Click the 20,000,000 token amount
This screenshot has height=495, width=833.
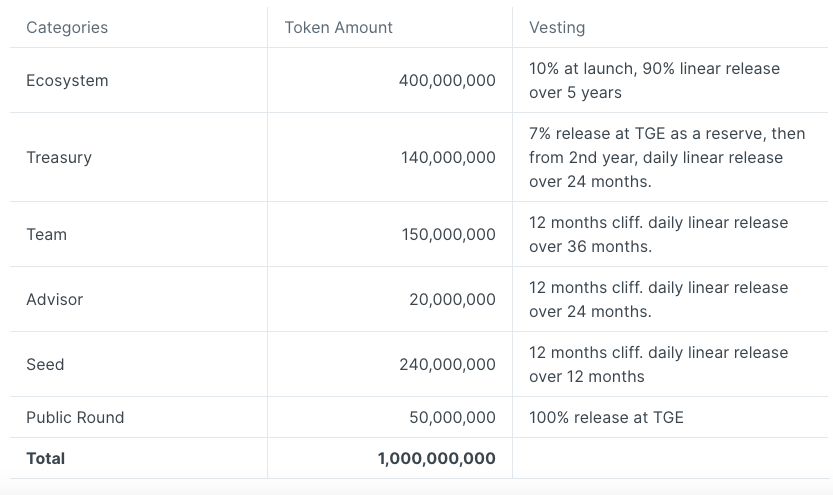tap(452, 300)
